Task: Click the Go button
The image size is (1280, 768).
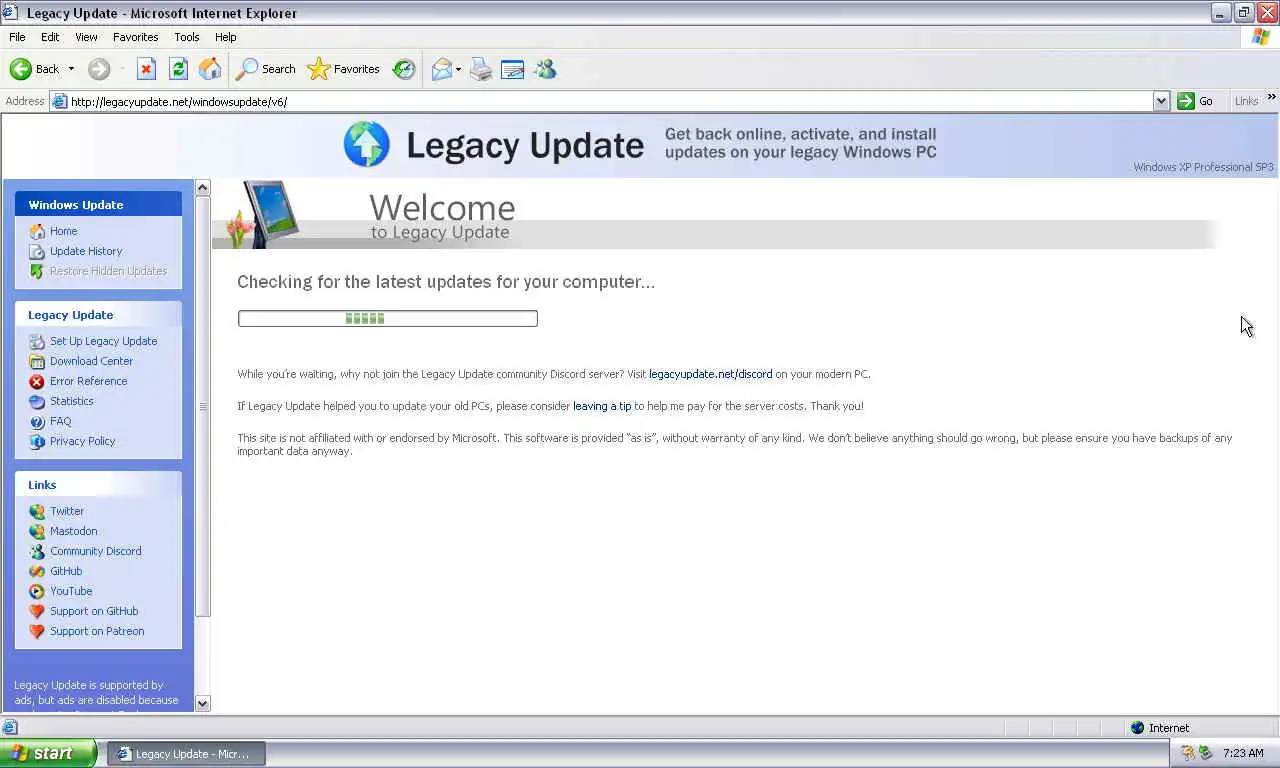Action: tap(1196, 101)
